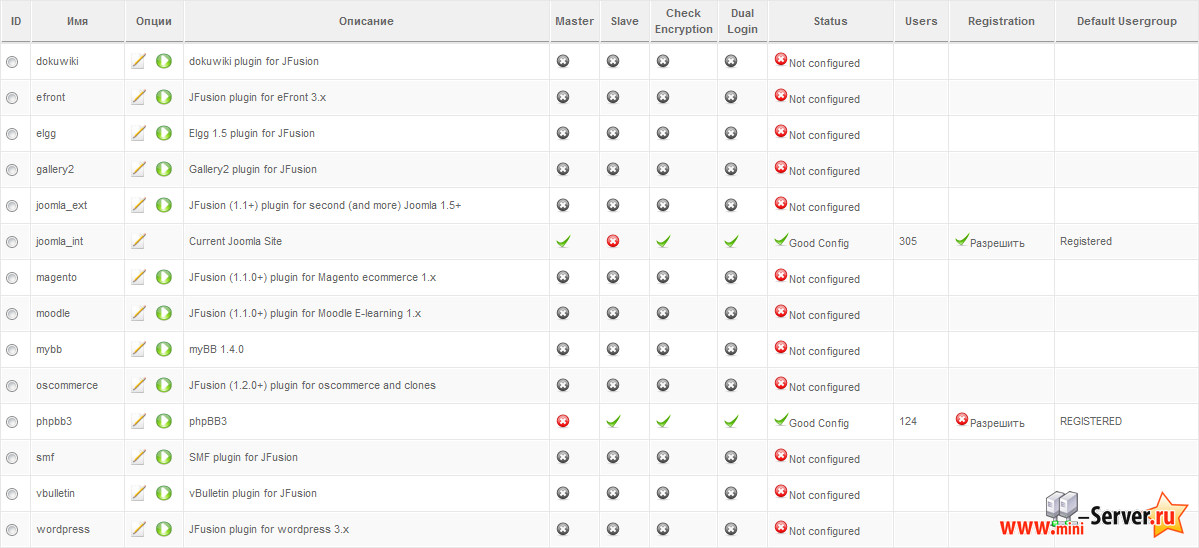Viewport: 1199px width, 548px height.
Task: Click magento Slave gray cross icon
Action: (612, 277)
